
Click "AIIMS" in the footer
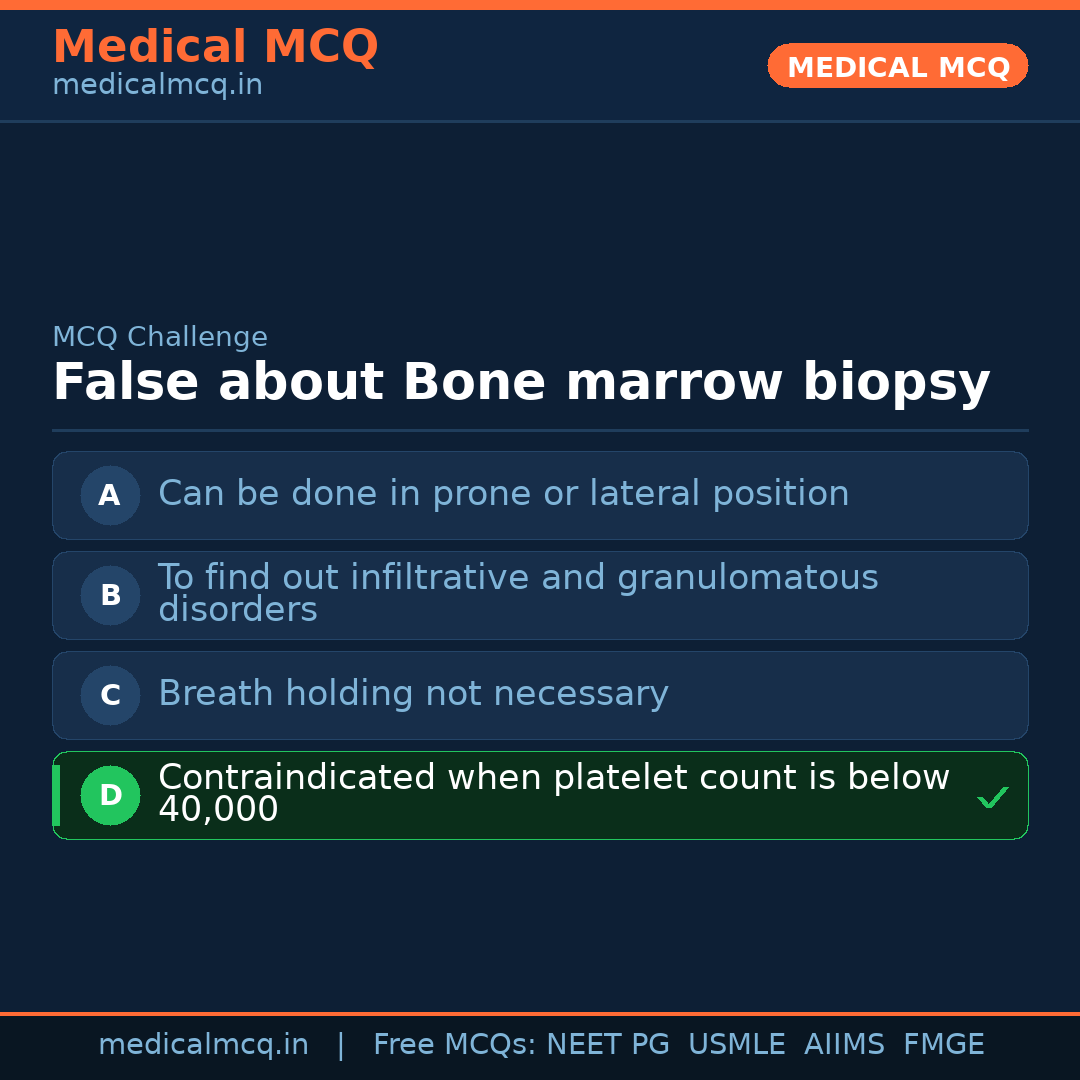844,1045
